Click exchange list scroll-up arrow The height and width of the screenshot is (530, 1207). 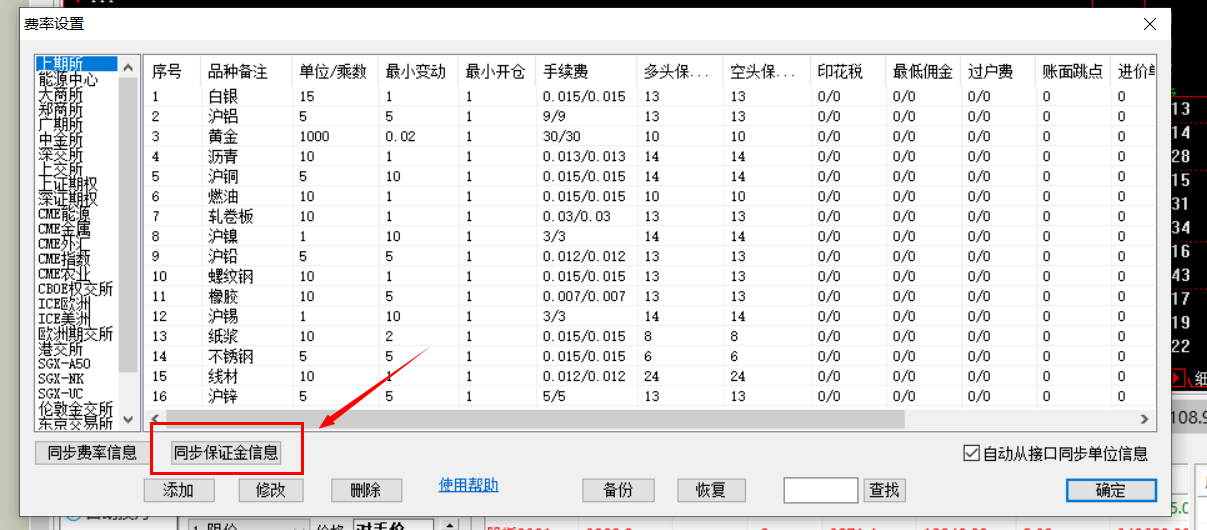click(127, 65)
